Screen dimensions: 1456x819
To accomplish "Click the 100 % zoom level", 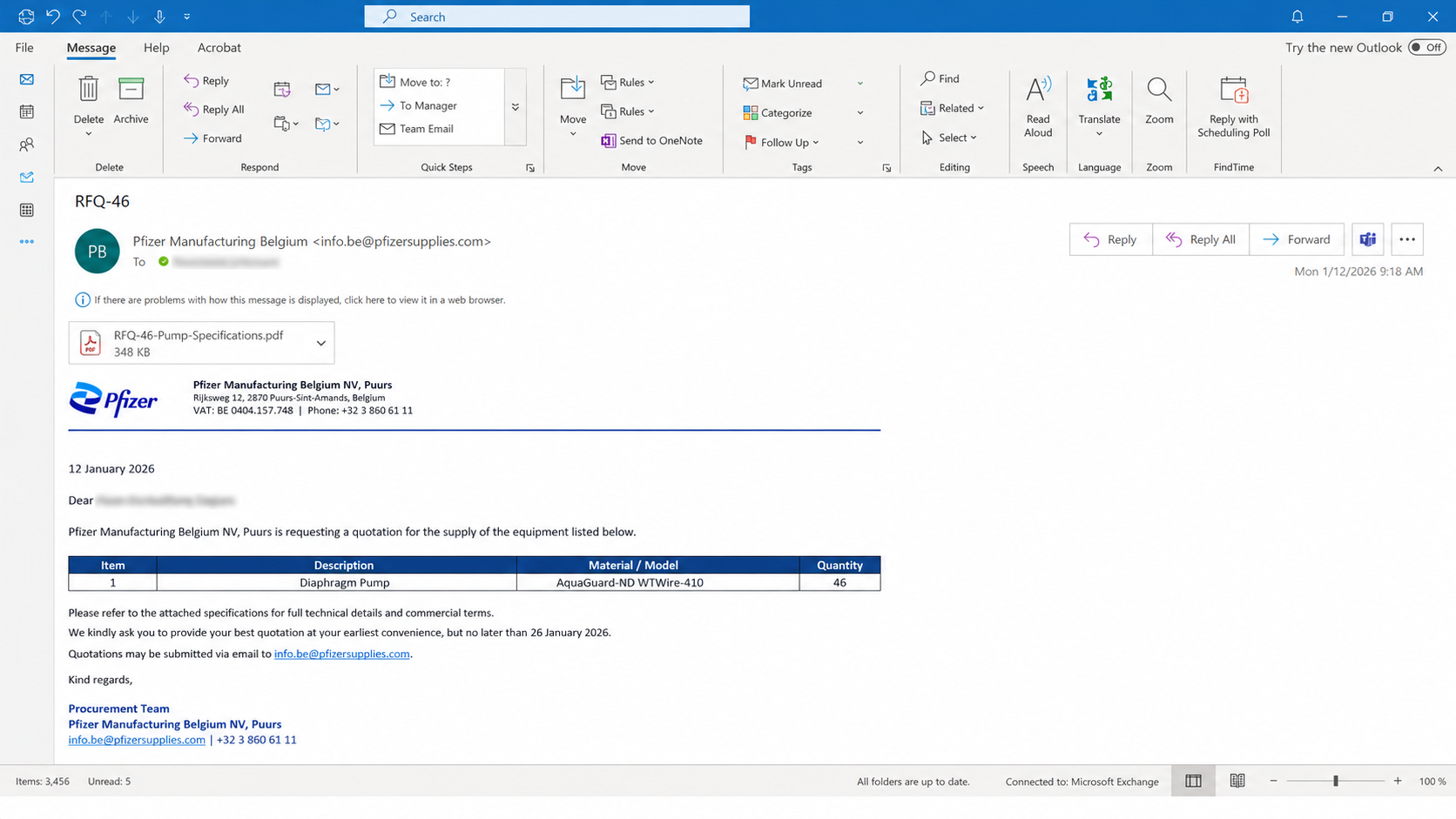I will pos(1432,782).
